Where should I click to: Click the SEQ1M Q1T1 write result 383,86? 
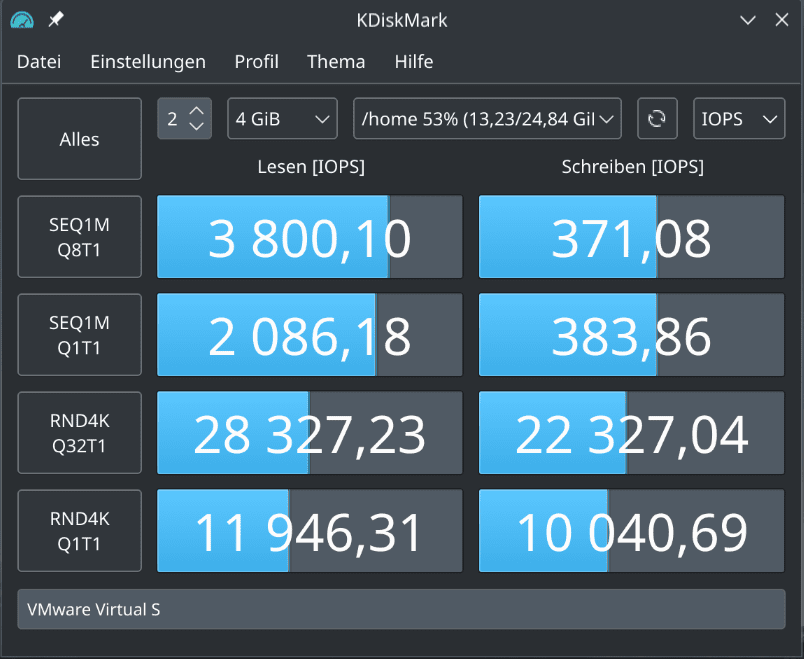631,335
